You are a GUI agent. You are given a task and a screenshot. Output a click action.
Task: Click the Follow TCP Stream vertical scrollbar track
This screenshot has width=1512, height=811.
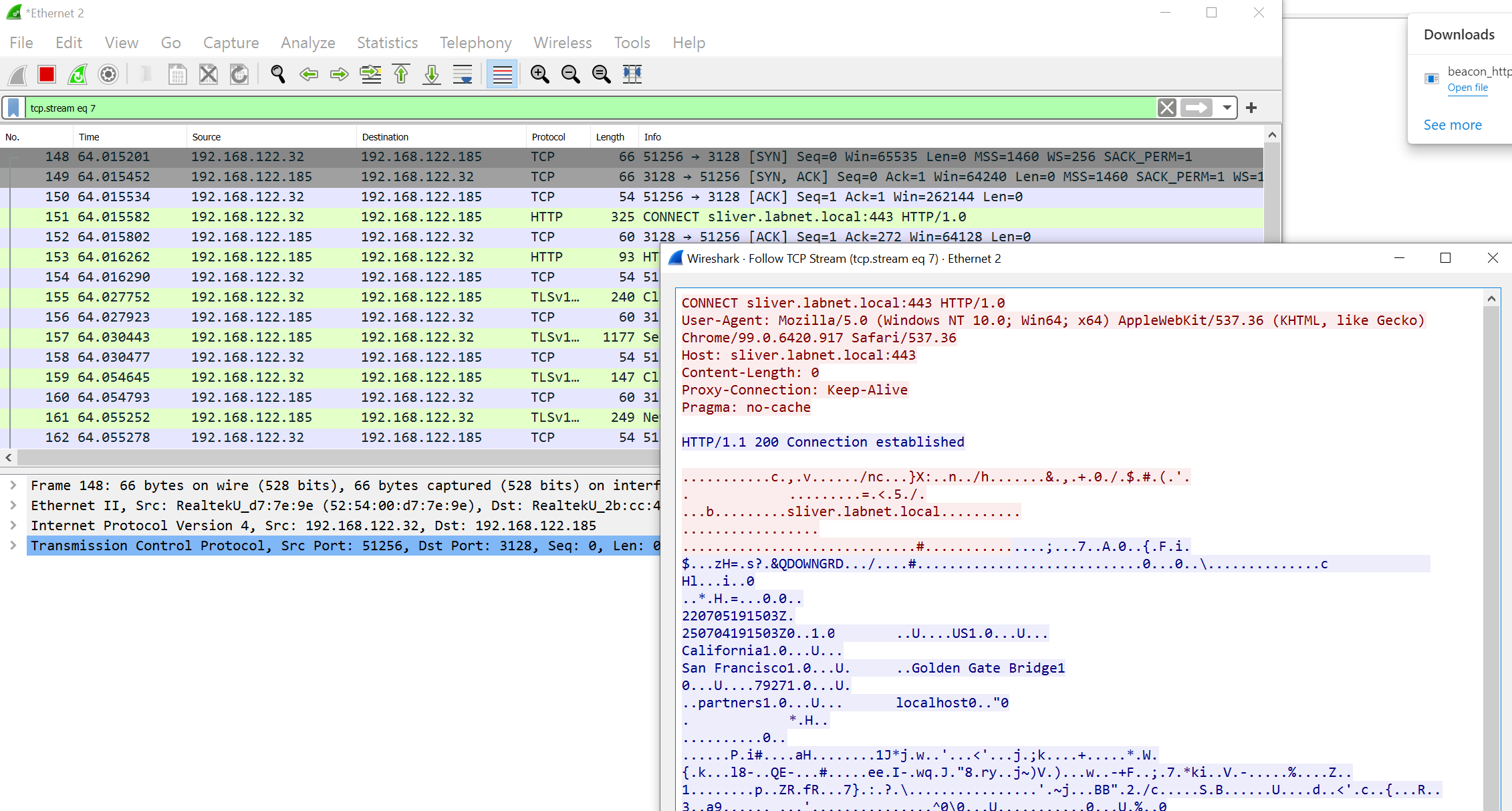(x=1491, y=559)
